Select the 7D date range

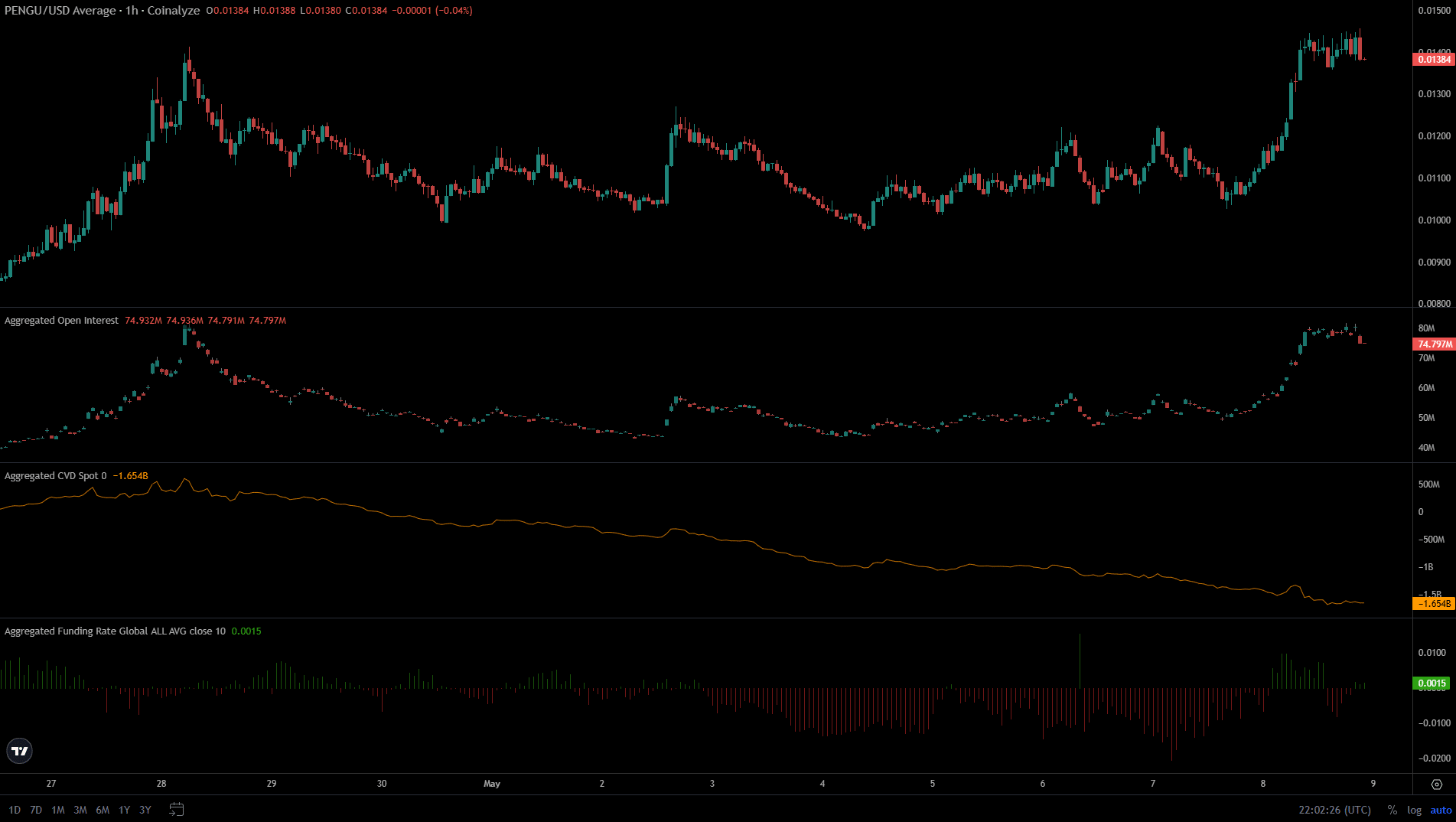(x=36, y=810)
